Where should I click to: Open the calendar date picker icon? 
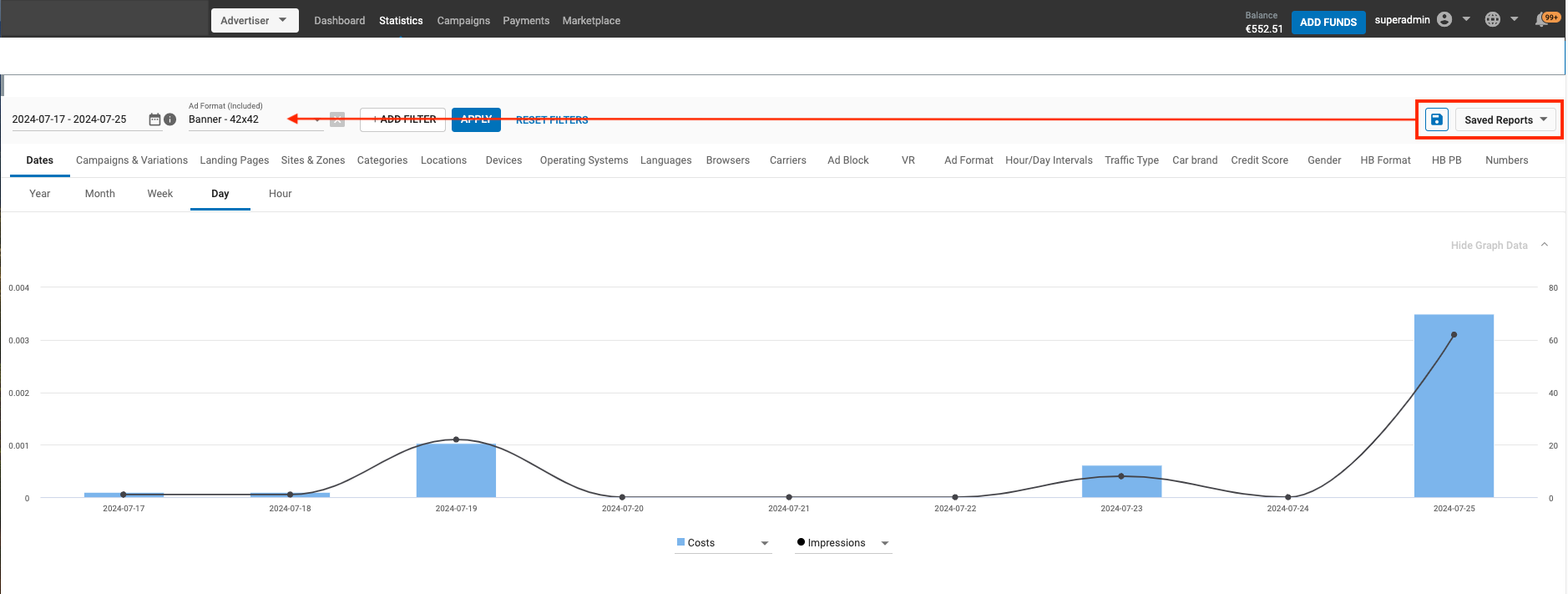[154, 119]
